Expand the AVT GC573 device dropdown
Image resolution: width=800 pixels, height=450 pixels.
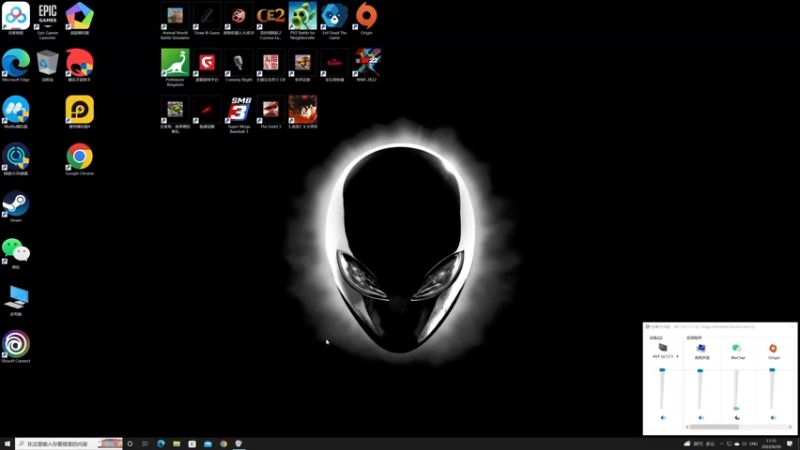pyautogui.click(x=677, y=357)
